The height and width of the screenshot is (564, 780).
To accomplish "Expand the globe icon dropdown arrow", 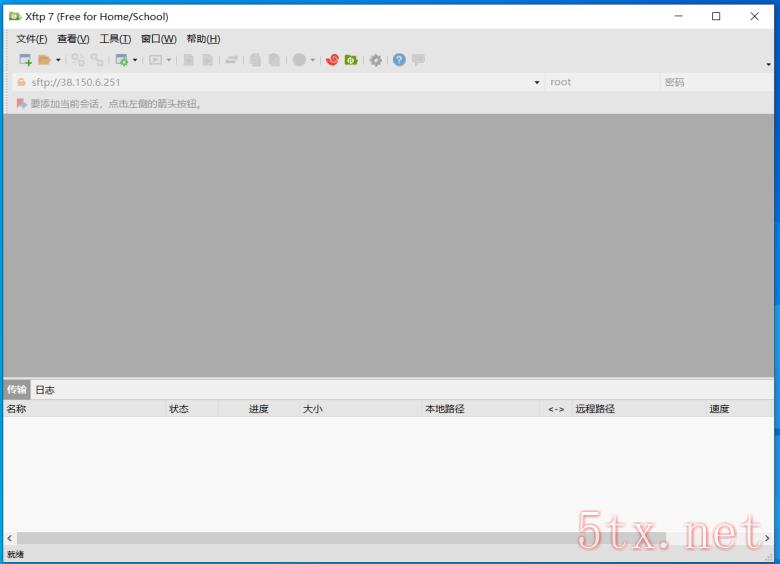I will 312,60.
